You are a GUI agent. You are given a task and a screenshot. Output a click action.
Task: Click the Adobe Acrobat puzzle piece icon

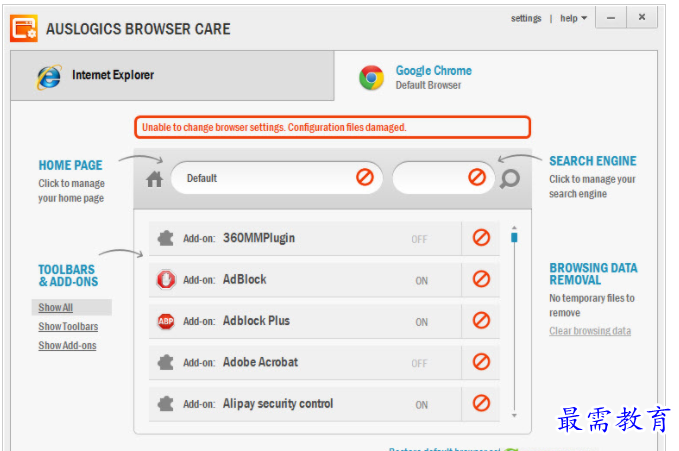(x=165, y=362)
